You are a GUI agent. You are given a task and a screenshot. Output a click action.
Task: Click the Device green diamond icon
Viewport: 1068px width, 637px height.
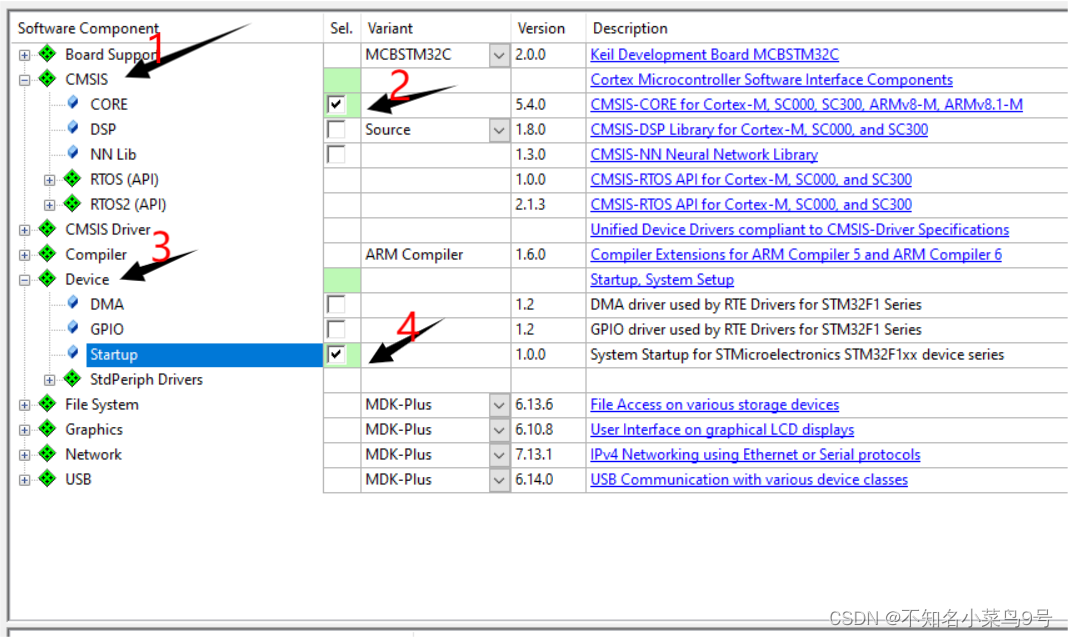47,278
